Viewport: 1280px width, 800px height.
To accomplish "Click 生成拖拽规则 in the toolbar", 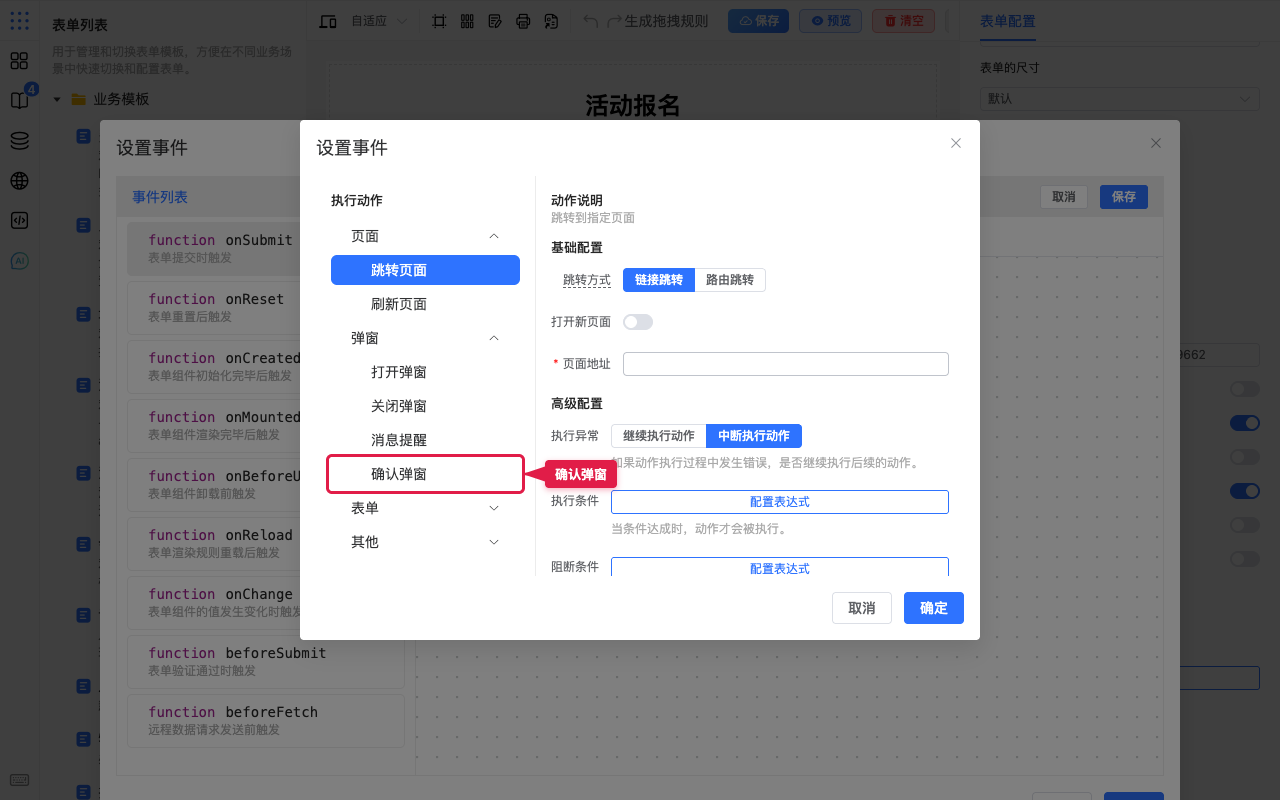I will click(666, 21).
